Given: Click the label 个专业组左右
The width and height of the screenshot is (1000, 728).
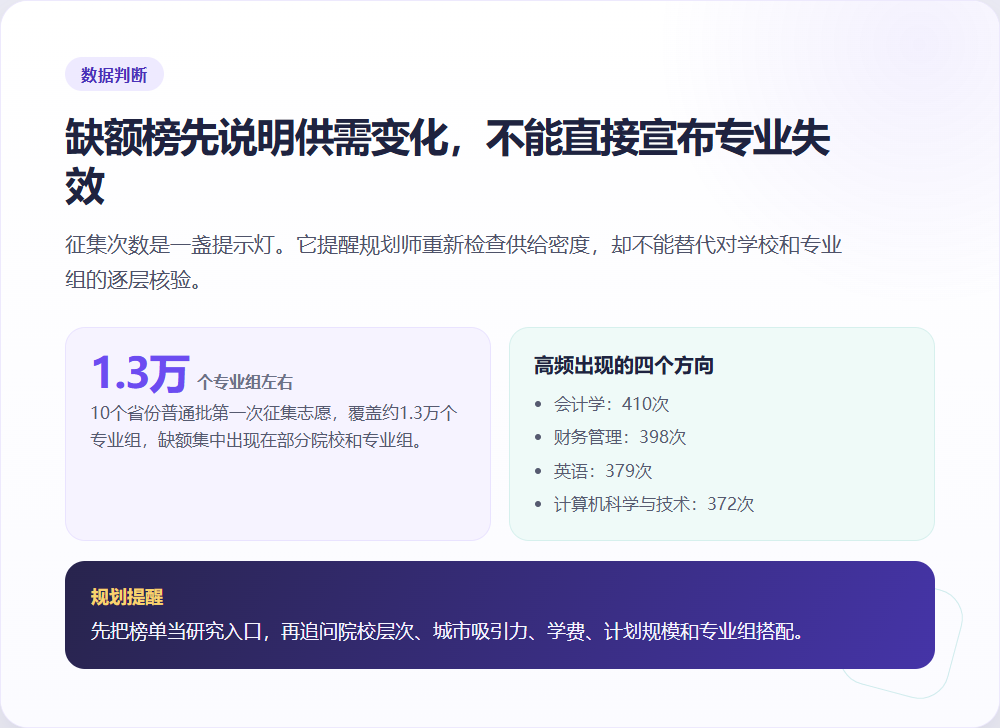Looking at the screenshot, I should [245, 382].
